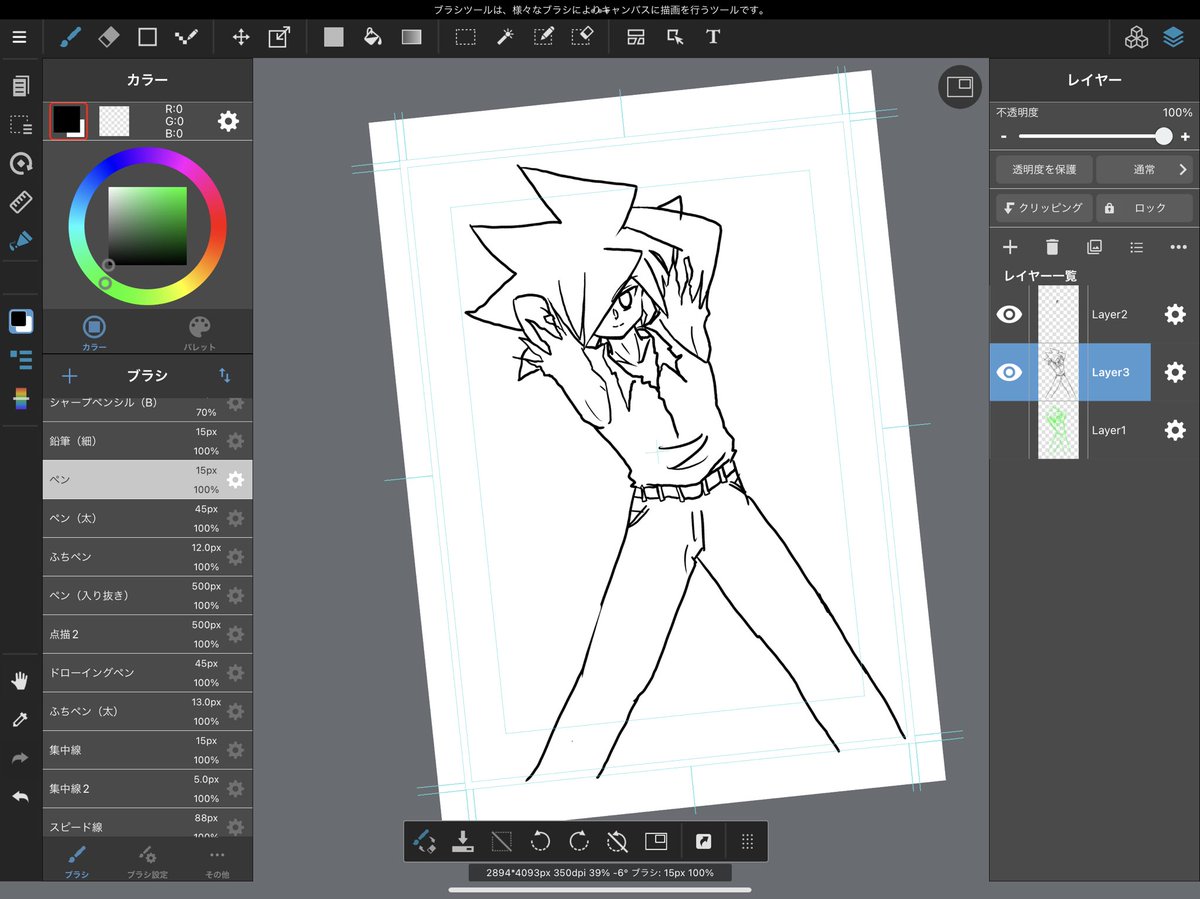
Task: Click the black foreground color swatch
Action: (68, 121)
